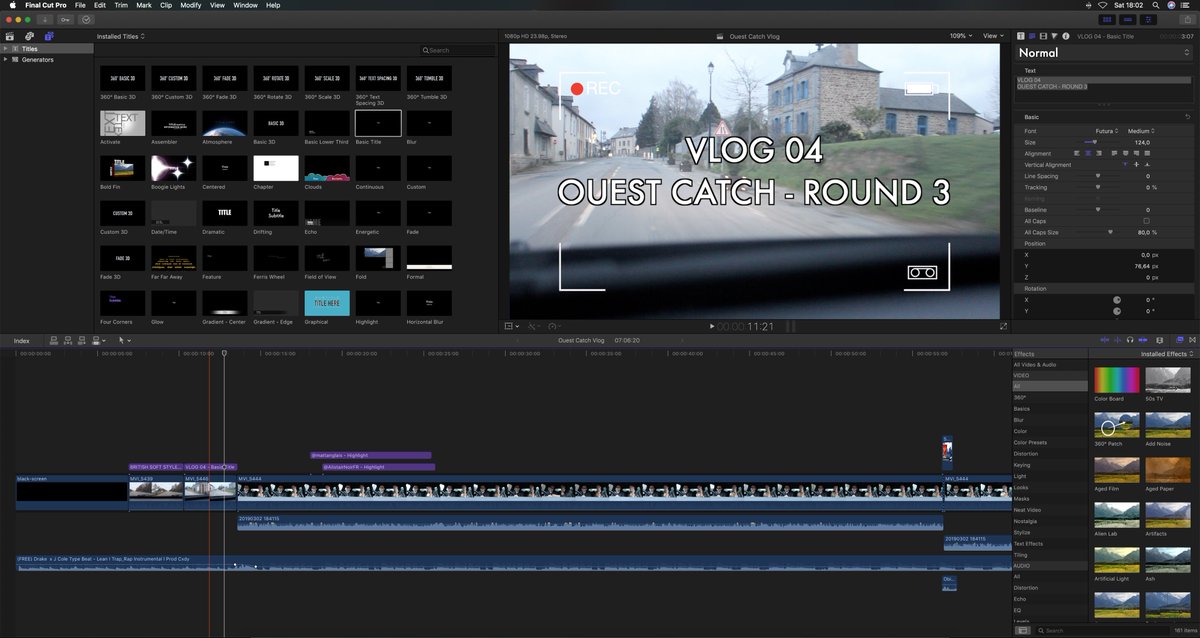Select the Stylize effects category

(x=1049, y=532)
